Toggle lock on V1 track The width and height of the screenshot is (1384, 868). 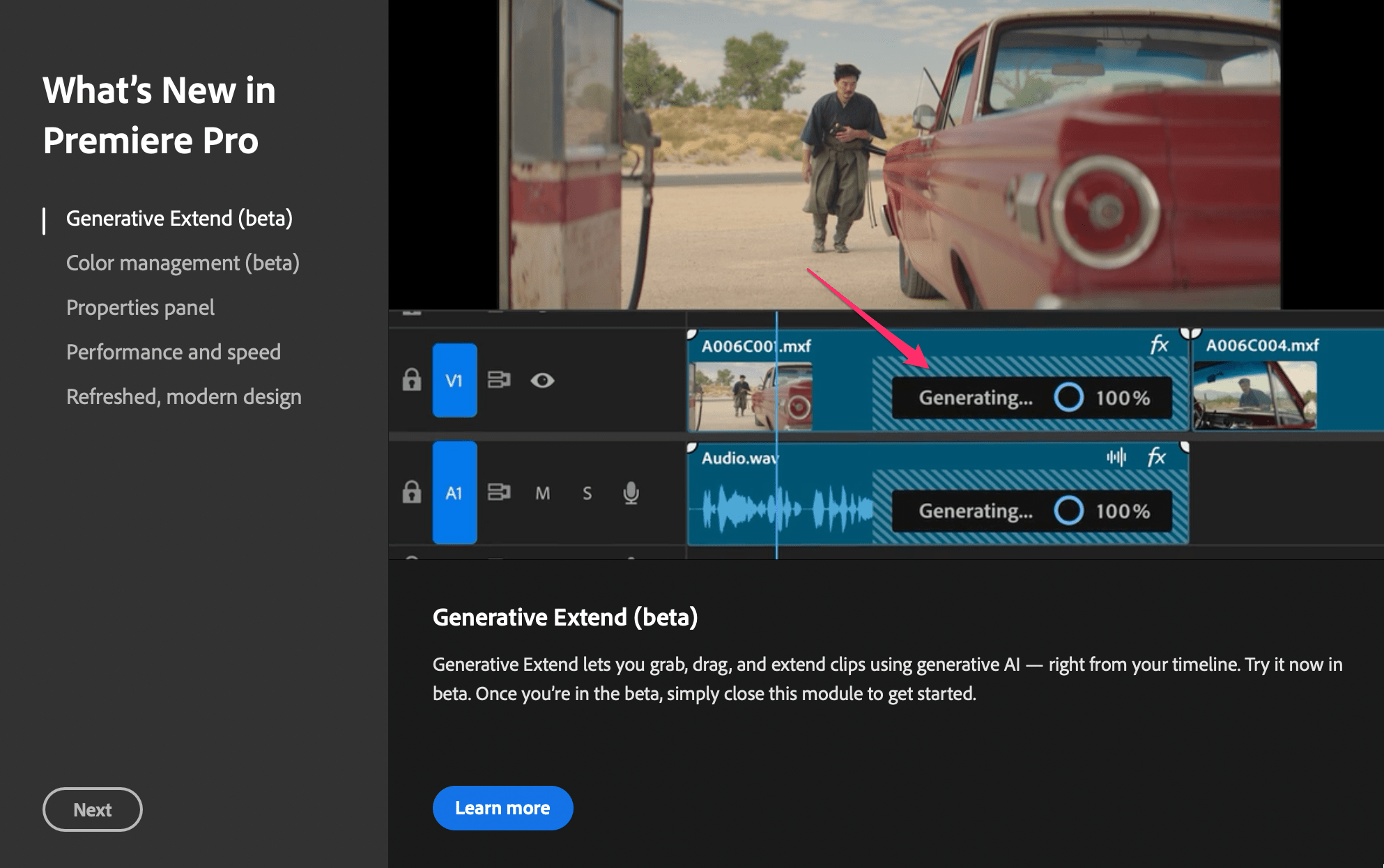(x=412, y=380)
